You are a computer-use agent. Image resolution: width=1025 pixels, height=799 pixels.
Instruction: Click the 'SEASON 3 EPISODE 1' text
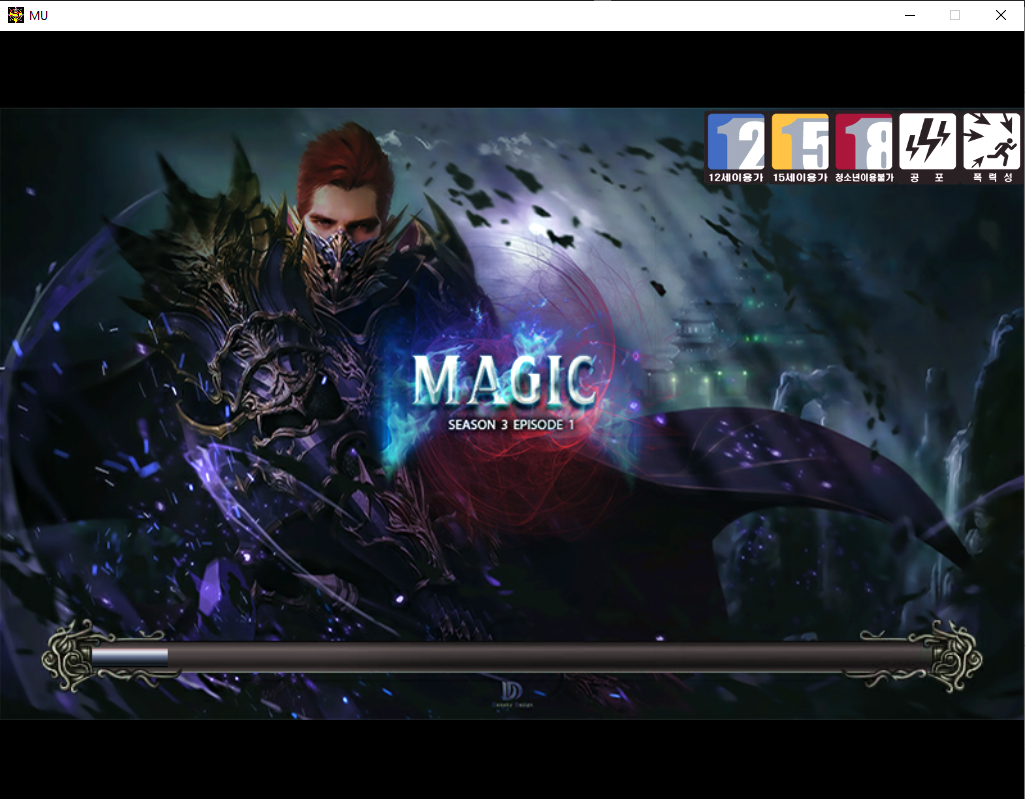pos(511,425)
